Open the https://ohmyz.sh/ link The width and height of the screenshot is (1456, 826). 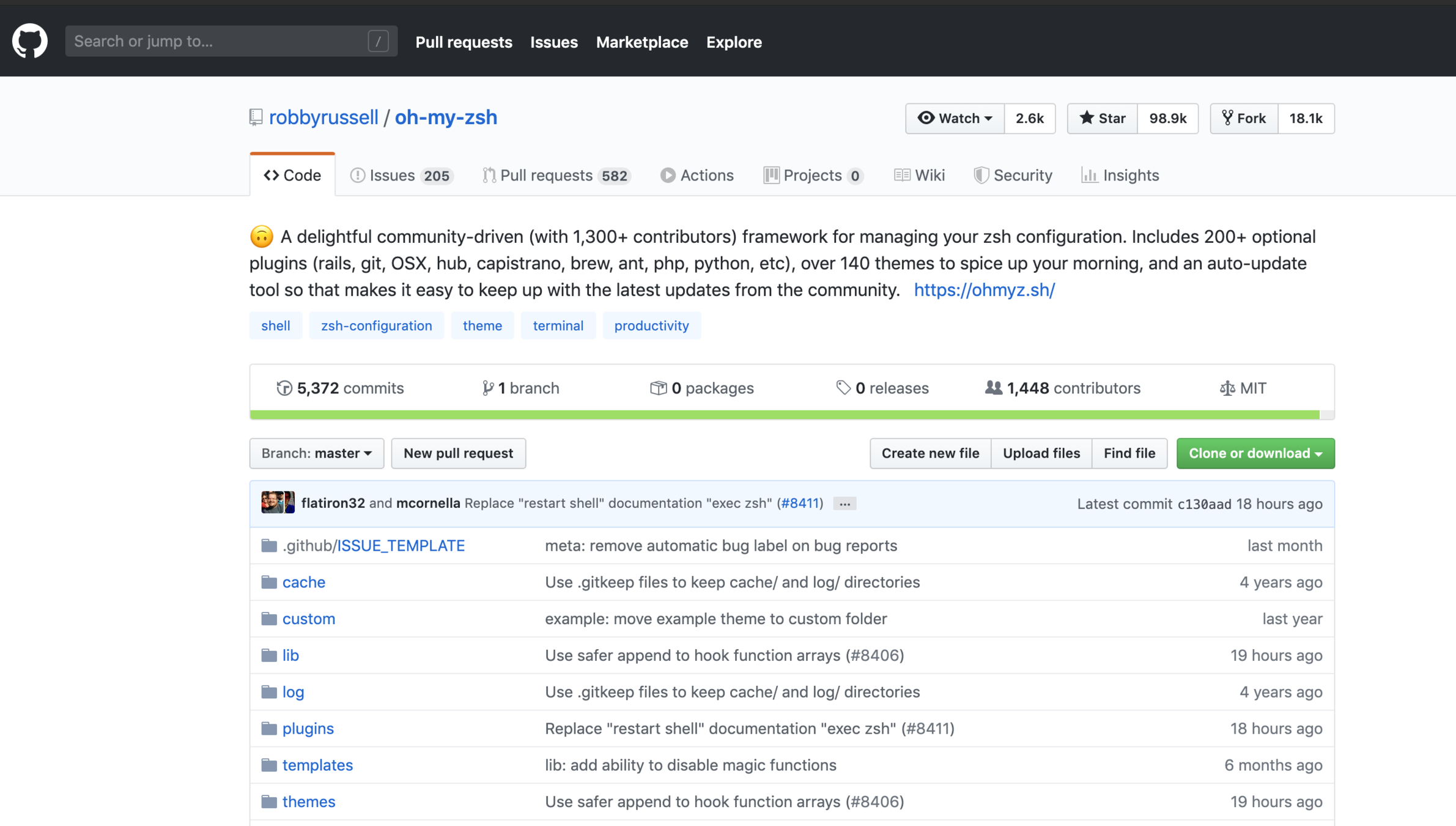984,290
